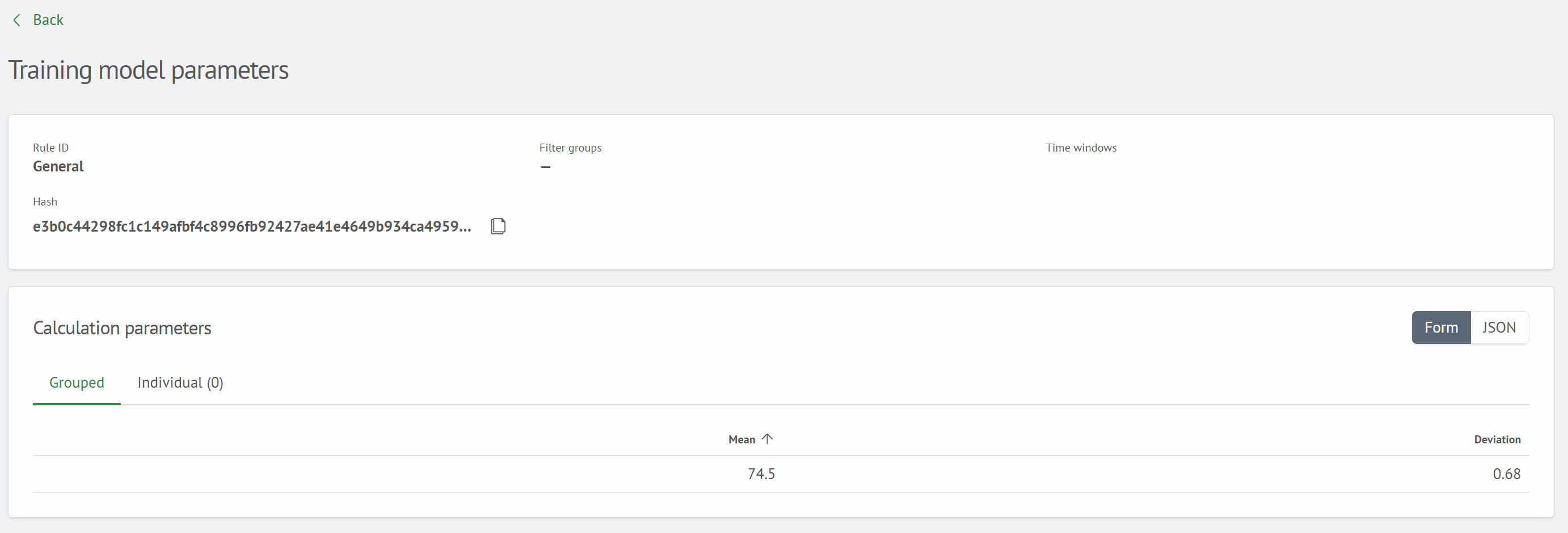Click the Rule ID value General
1568x533 pixels.
tap(58, 166)
